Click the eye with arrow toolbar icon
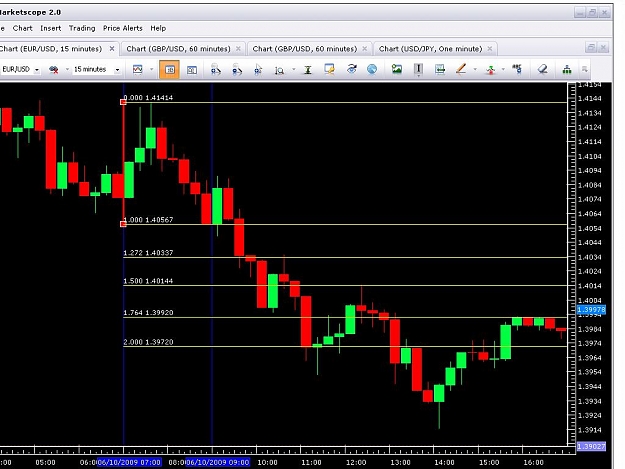Viewport: 625px width, 469px height. click(351, 69)
